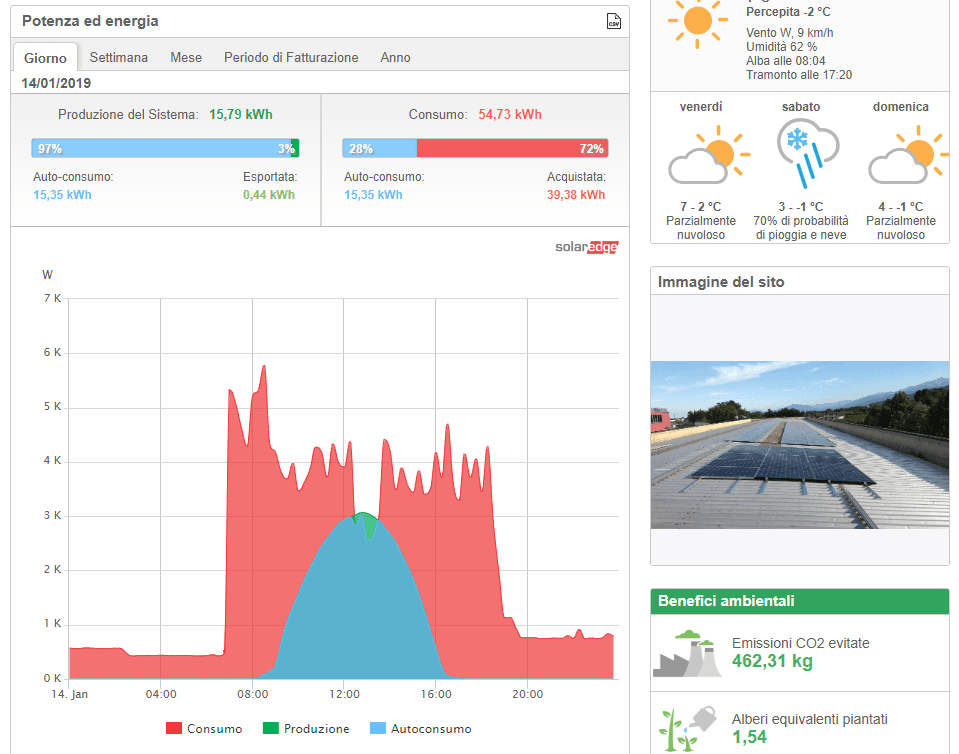Click the 16:00 x-axis label

436,694
